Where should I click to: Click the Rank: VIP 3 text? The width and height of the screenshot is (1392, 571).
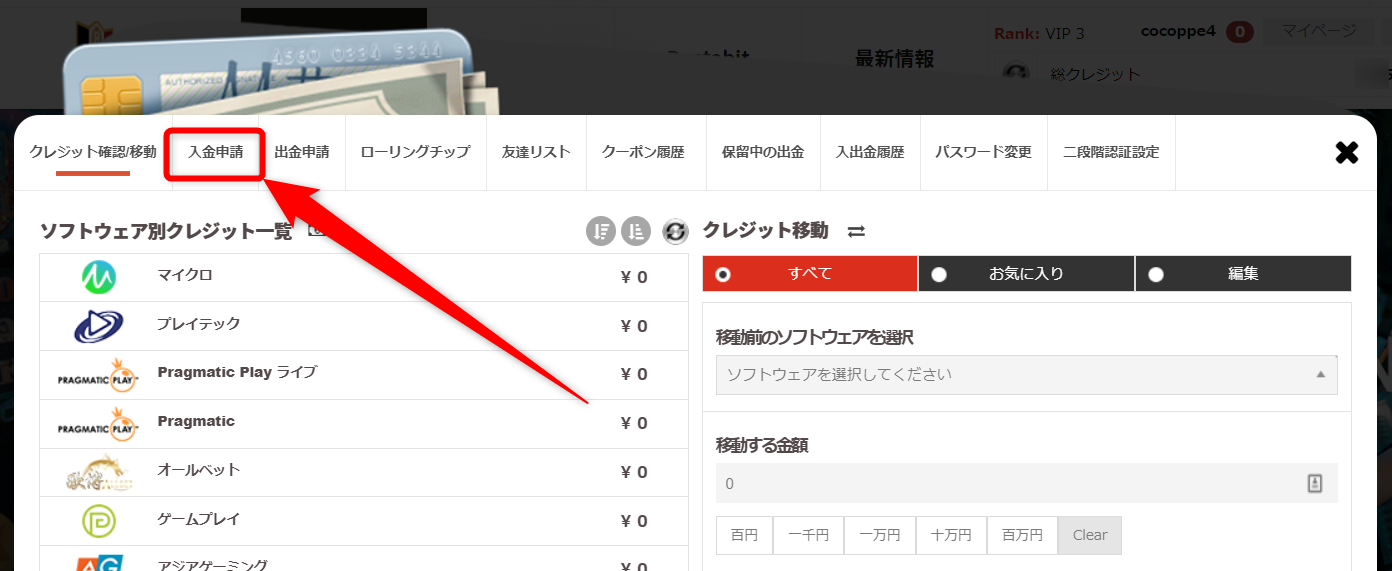[x=1039, y=33]
